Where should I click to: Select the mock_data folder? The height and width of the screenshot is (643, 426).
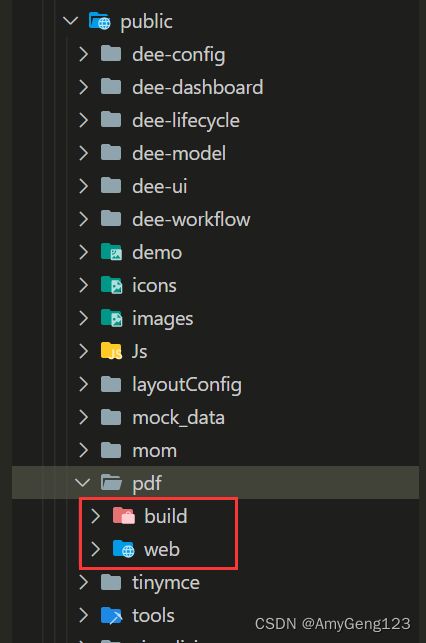(178, 417)
